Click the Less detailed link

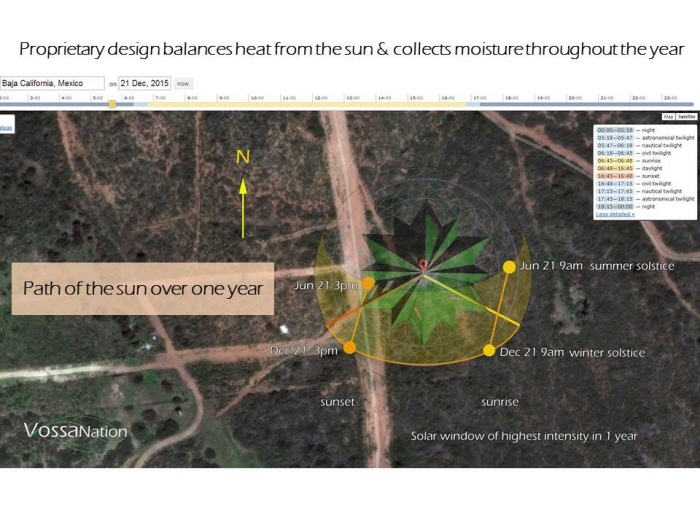[615, 214]
